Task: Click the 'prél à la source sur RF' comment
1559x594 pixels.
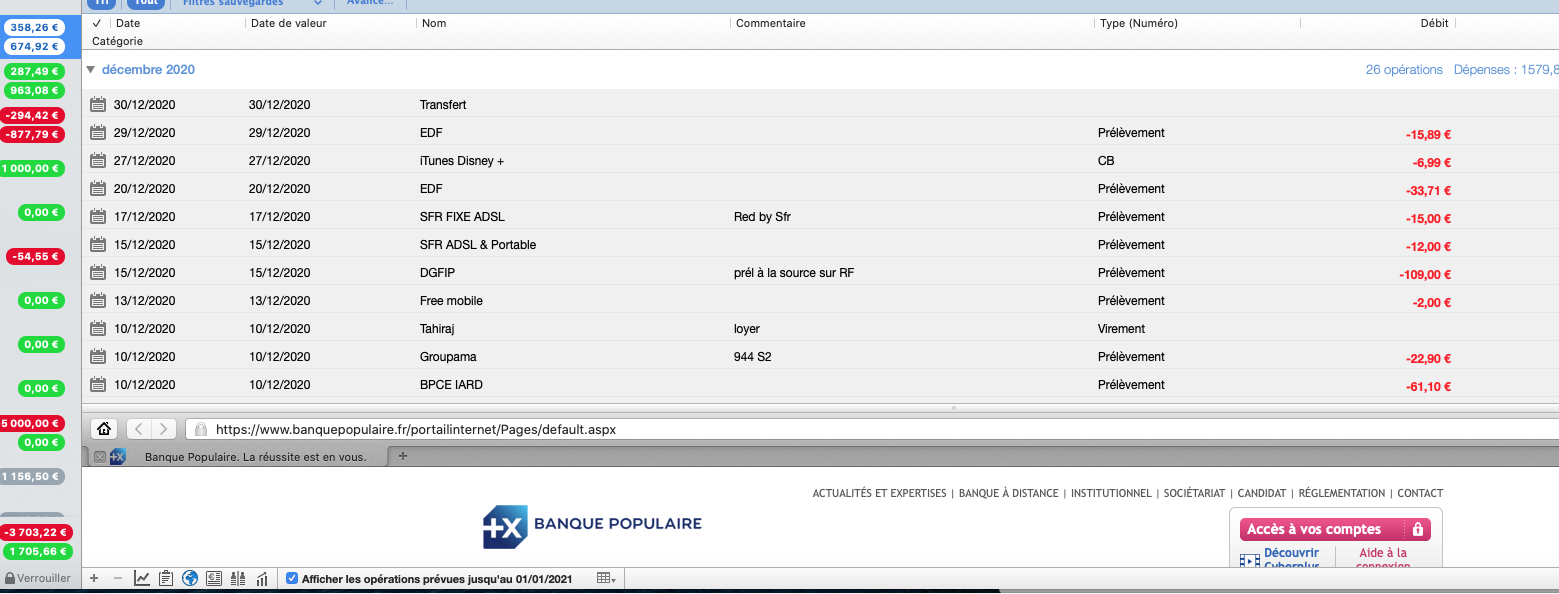Action: point(794,272)
